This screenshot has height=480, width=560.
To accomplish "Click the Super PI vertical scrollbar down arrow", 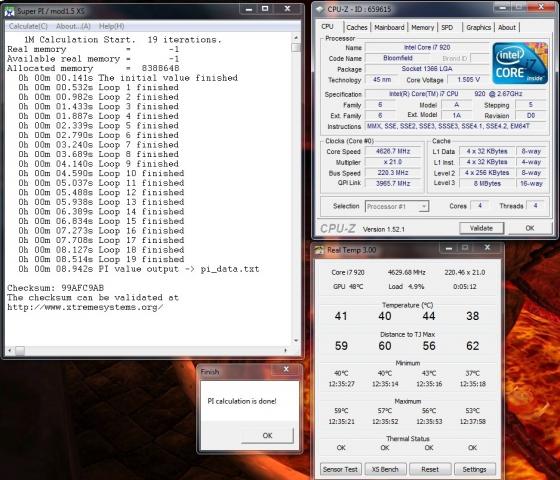I will tap(296, 341).
